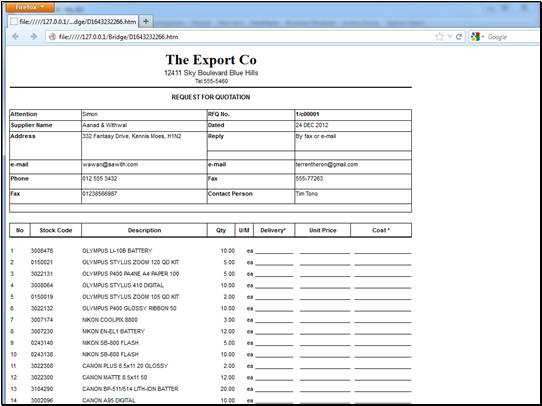The width and height of the screenshot is (542, 406).
Task: Click the date "24 DEC 2012"
Action: point(312,125)
